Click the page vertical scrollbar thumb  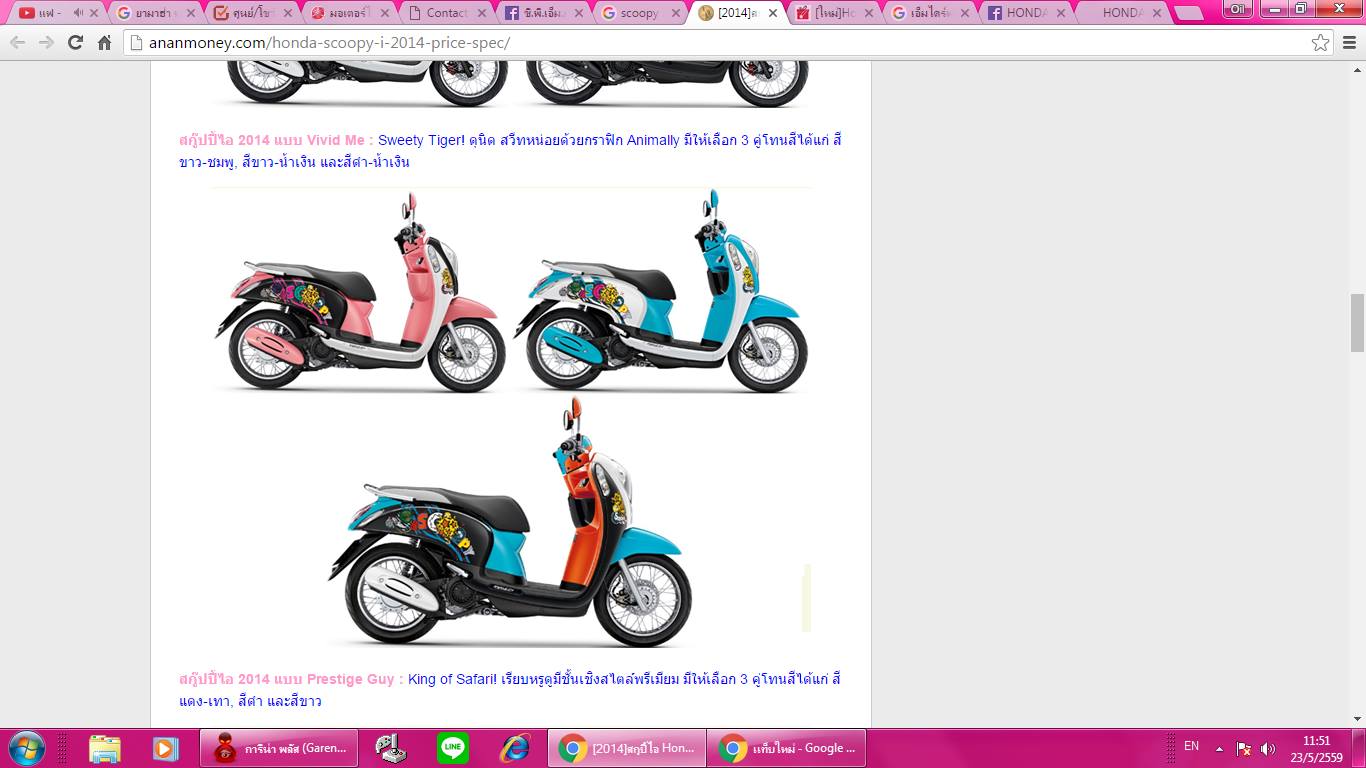click(x=1357, y=323)
